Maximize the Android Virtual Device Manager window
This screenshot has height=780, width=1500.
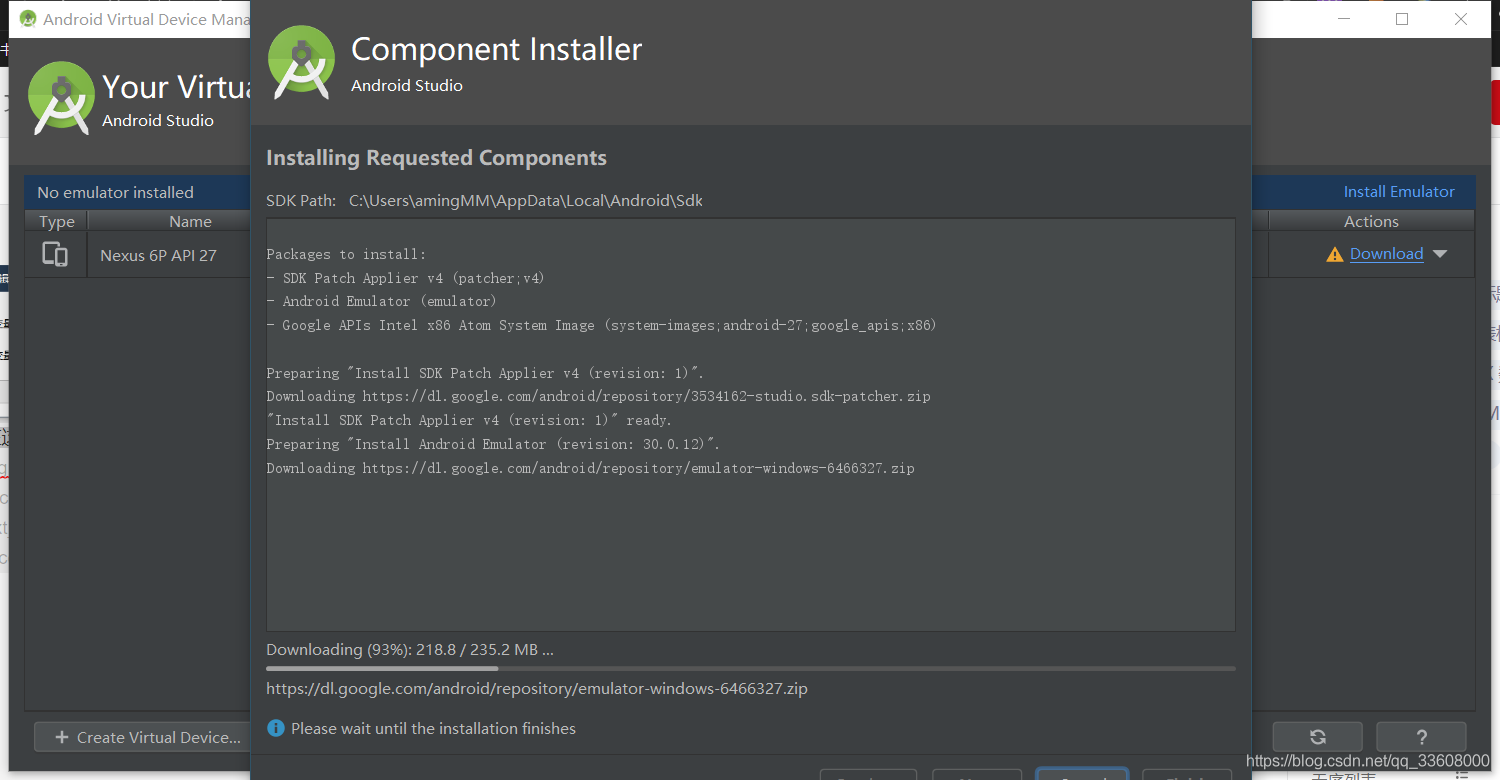click(x=1402, y=19)
